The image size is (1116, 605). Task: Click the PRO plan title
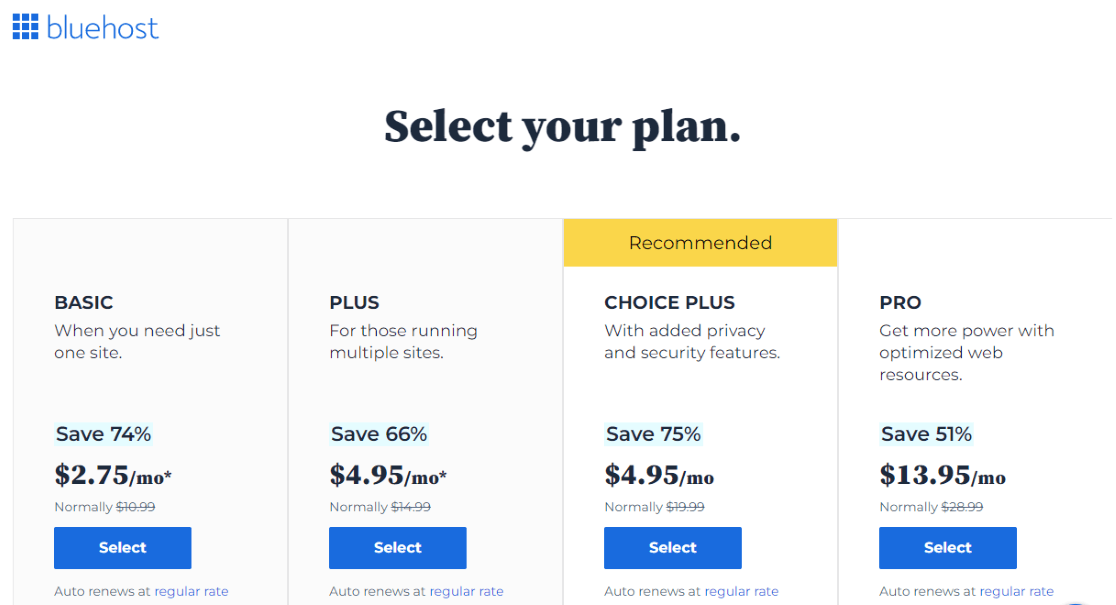click(x=900, y=302)
